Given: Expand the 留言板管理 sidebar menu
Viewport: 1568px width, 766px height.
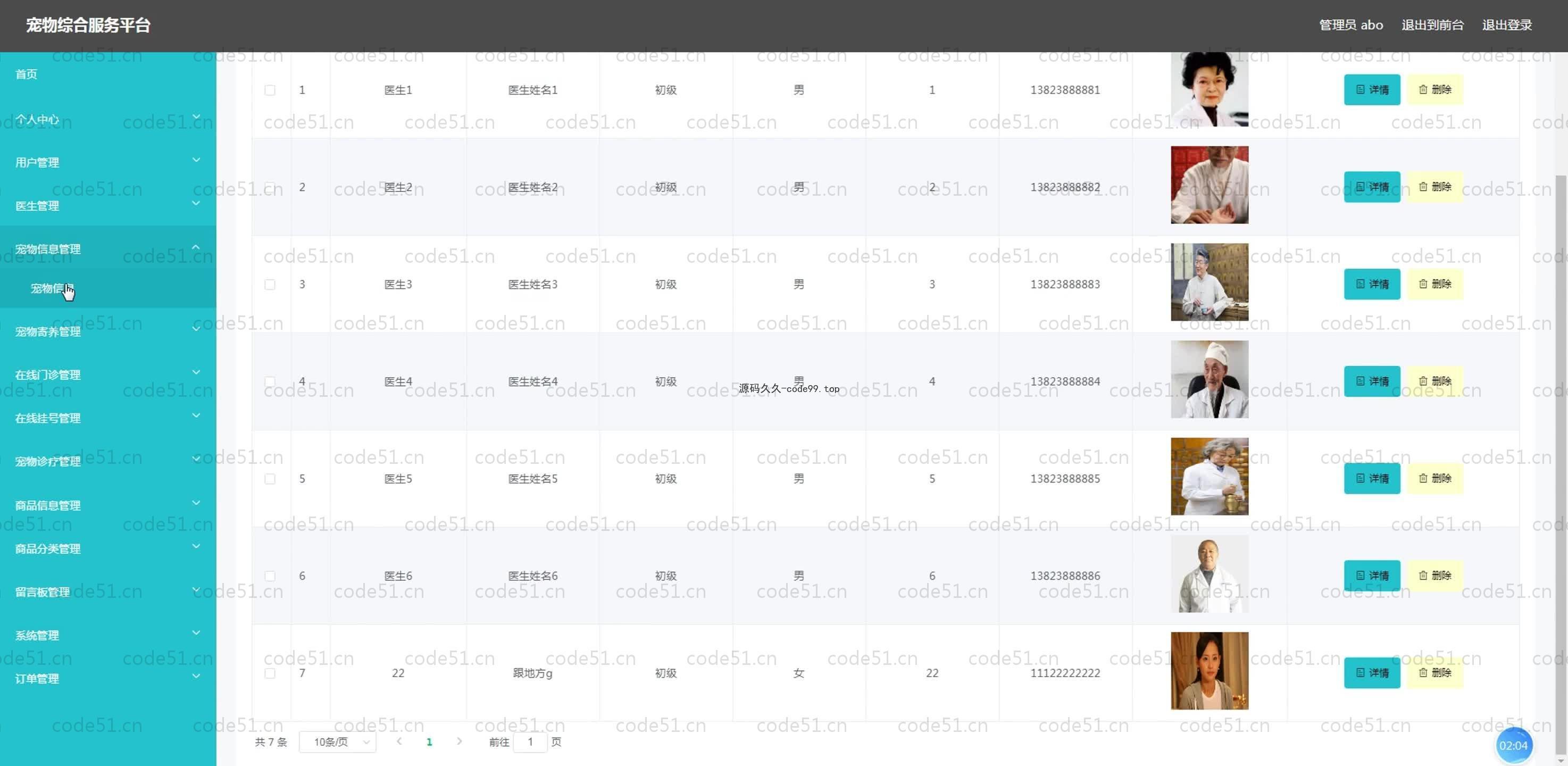Looking at the screenshot, I should pyautogui.click(x=108, y=591).
